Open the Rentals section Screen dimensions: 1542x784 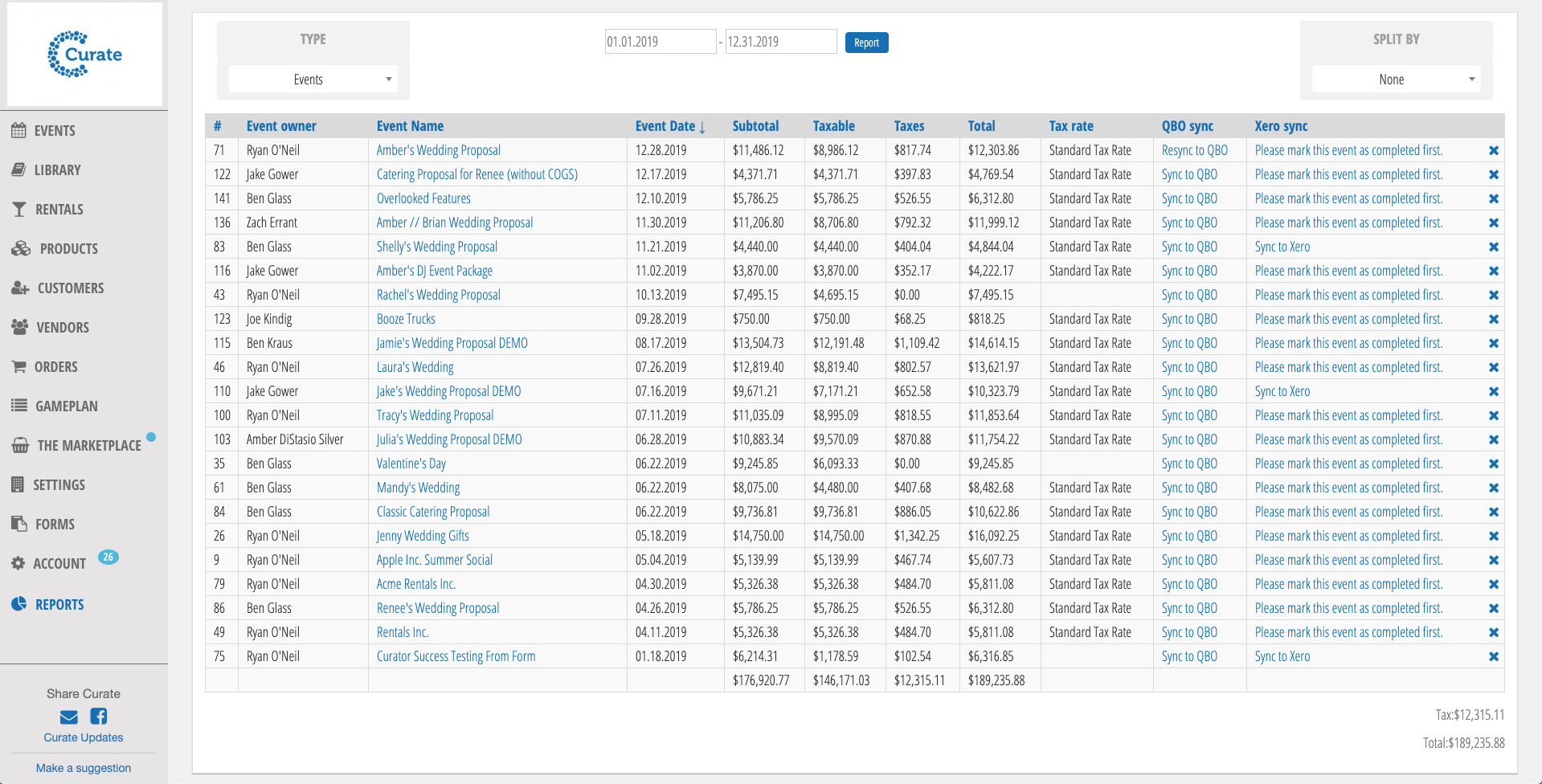coord(20,209)
